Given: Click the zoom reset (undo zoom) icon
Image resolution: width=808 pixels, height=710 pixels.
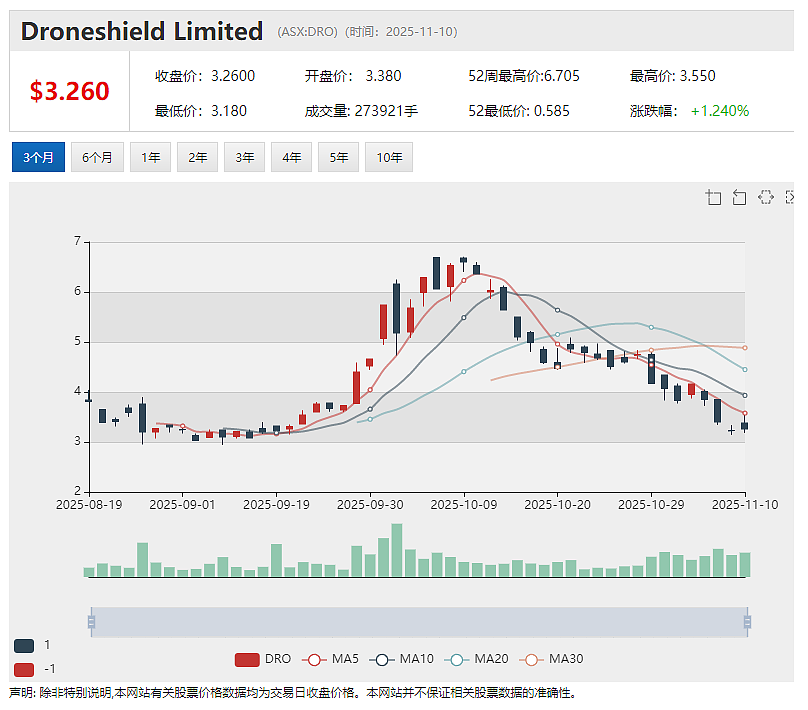Looking at the screenshot, I should (x=739, y=197).
